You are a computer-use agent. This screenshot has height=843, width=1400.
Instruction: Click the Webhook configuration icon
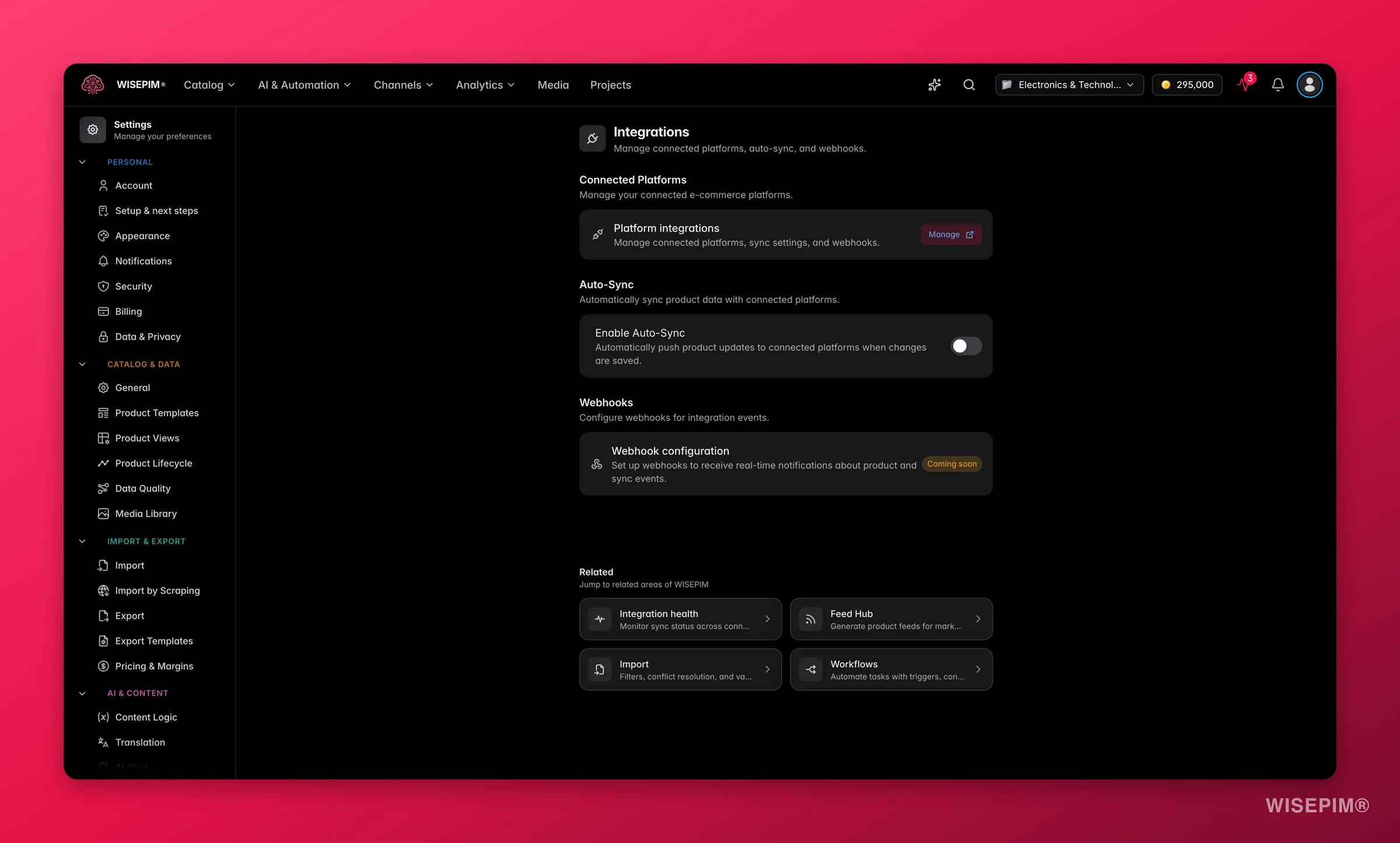click(x=597, y=464)
